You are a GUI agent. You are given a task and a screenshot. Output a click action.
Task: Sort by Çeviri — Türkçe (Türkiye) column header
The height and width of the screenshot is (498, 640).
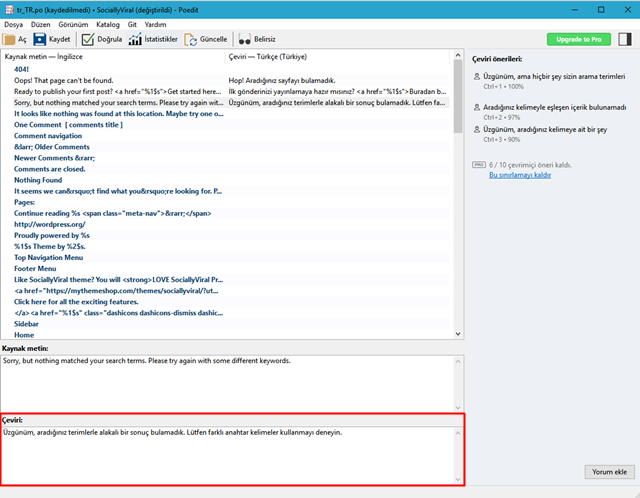point(337,56)
